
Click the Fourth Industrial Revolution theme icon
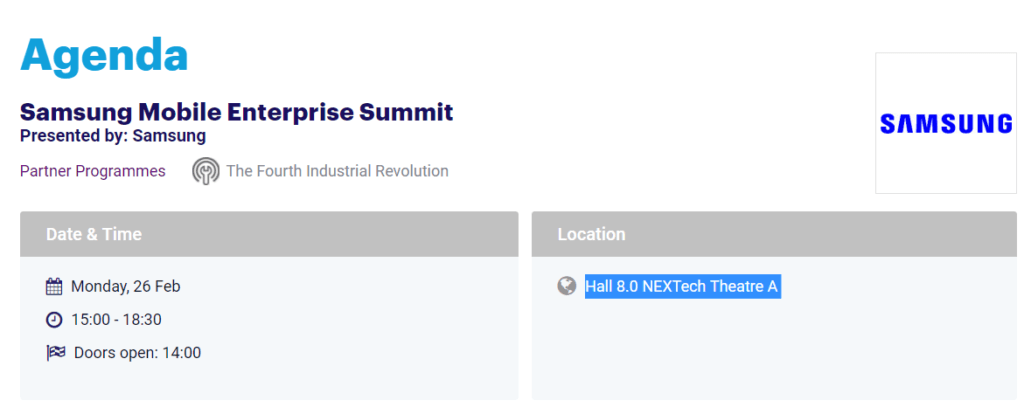205,171
